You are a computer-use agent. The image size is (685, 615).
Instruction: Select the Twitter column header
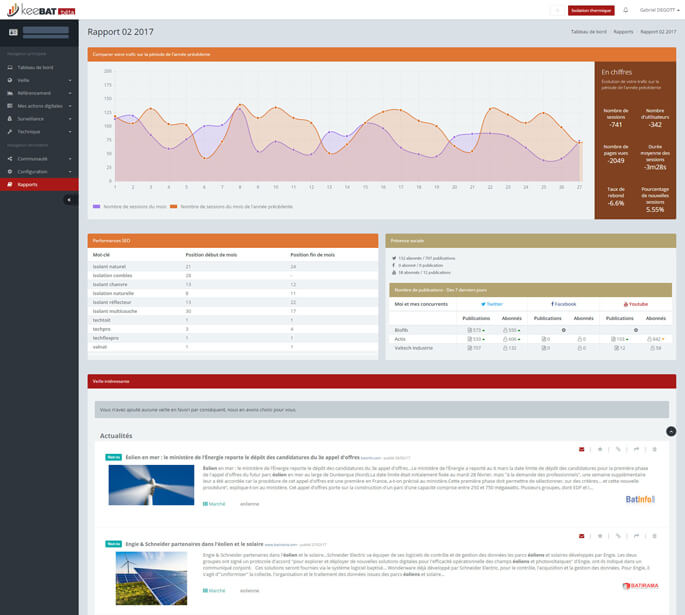click(492, 304)
